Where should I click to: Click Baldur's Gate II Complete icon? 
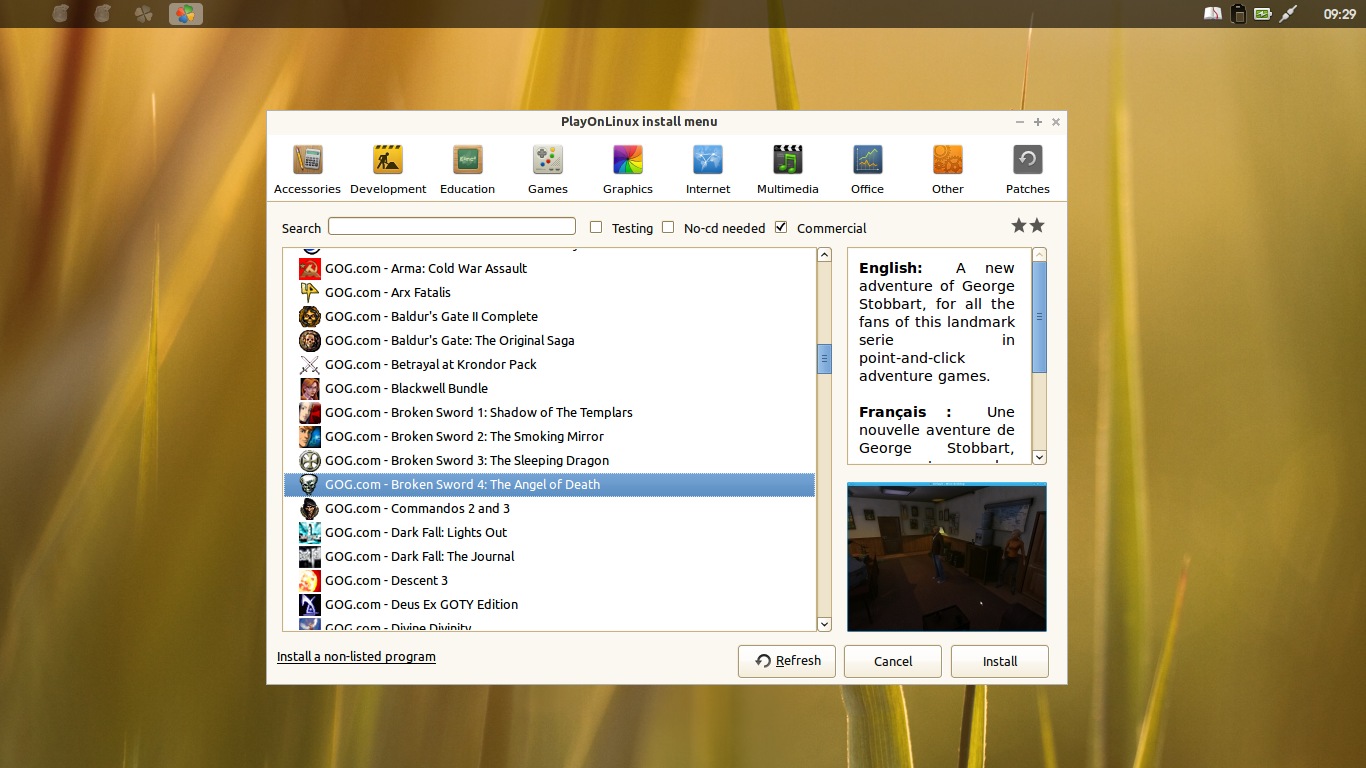click(310, 316)
